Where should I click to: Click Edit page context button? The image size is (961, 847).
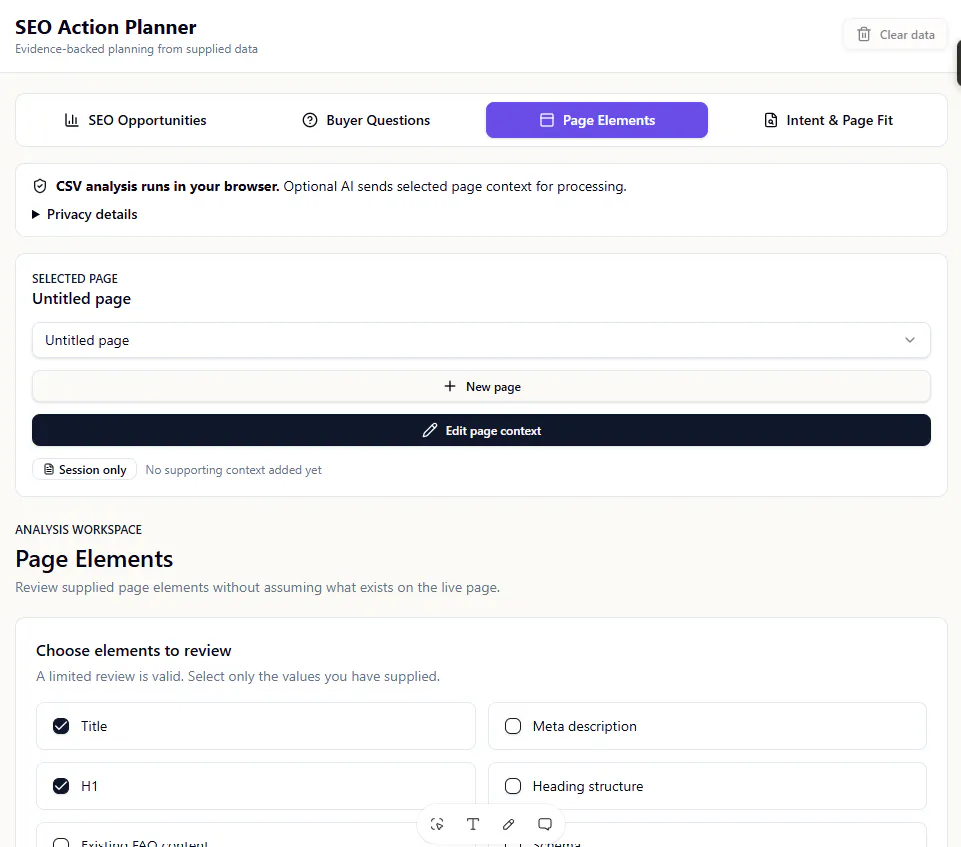coord(481,430)
